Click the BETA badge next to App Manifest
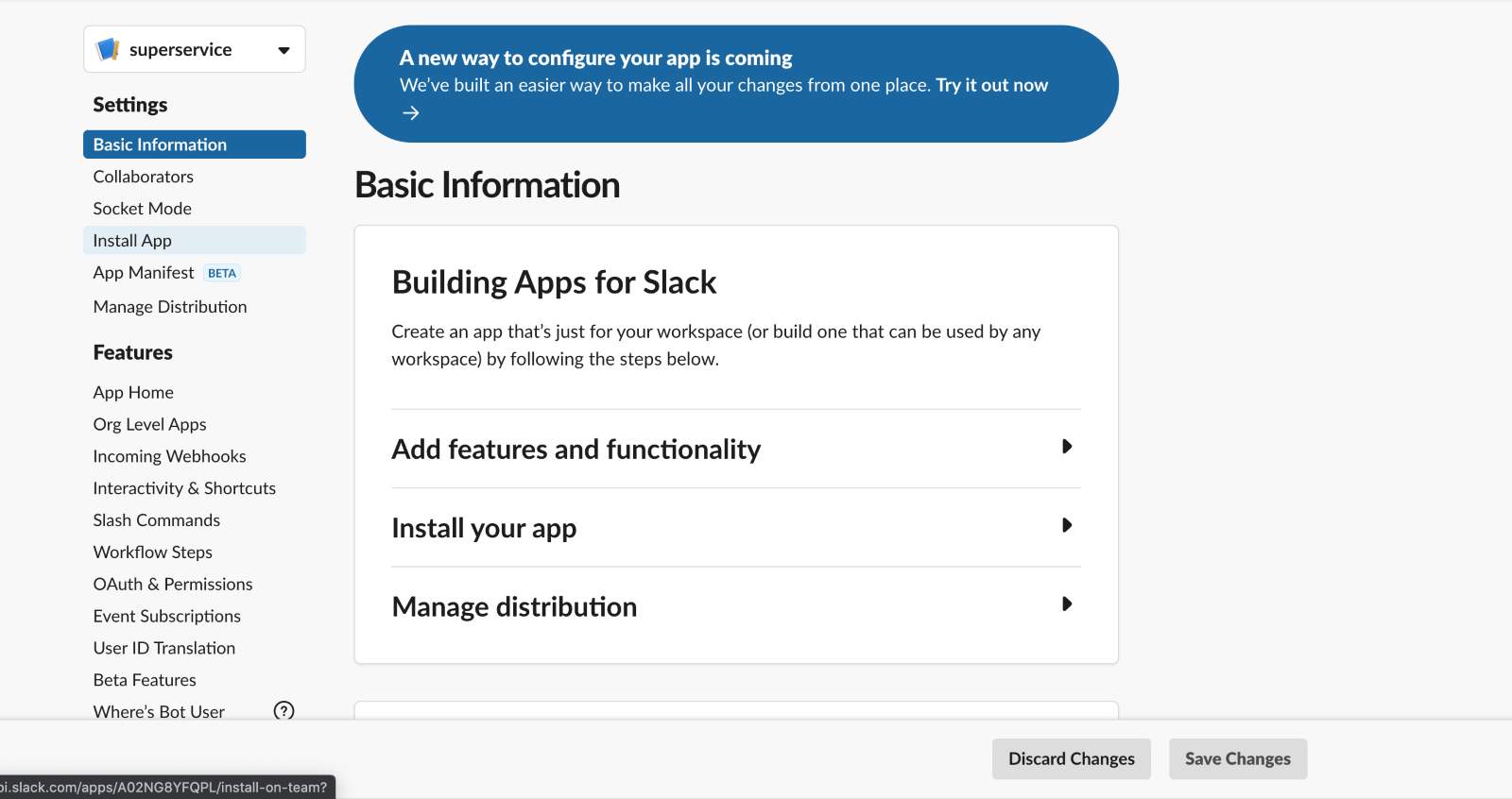 point(222,273)
